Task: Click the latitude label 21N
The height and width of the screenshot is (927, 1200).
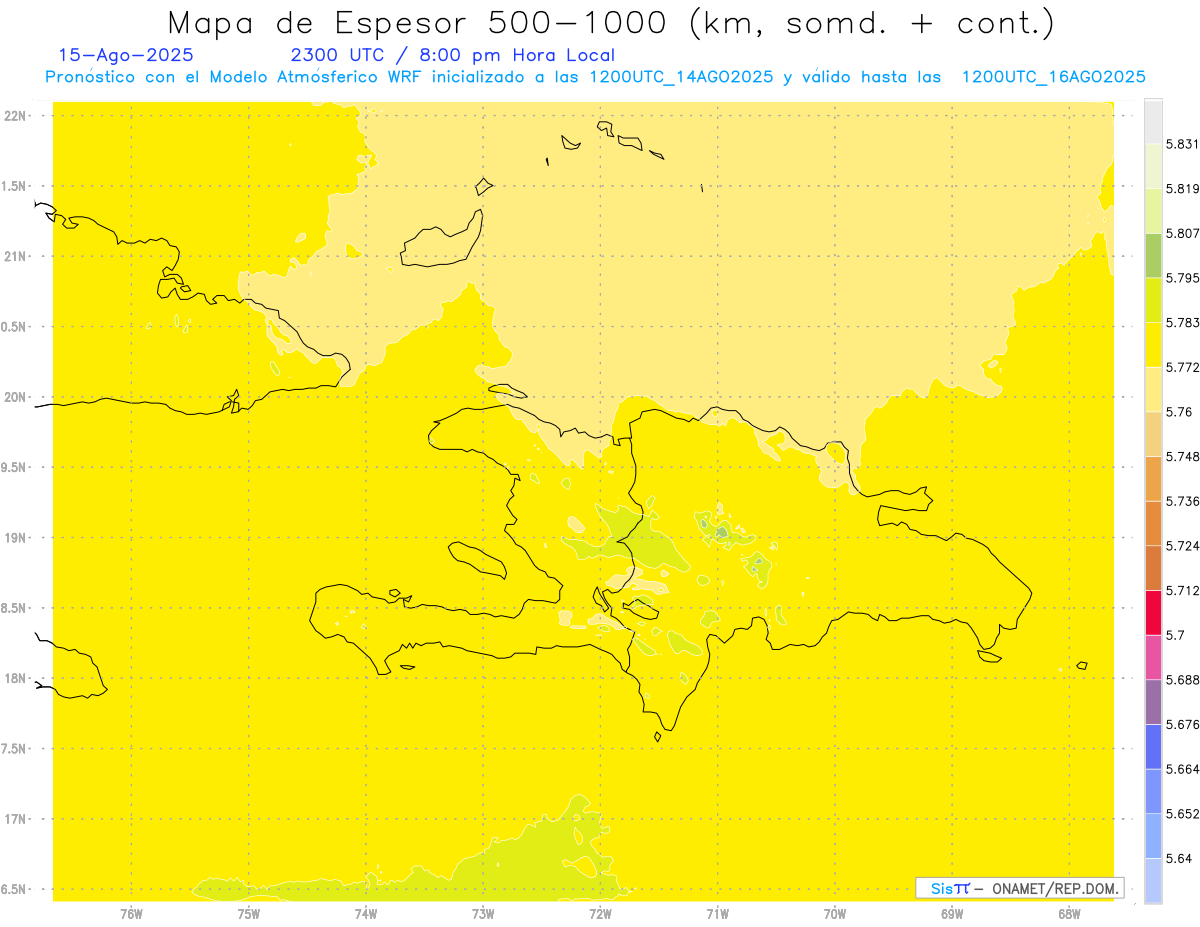Action: coord(15,256)
